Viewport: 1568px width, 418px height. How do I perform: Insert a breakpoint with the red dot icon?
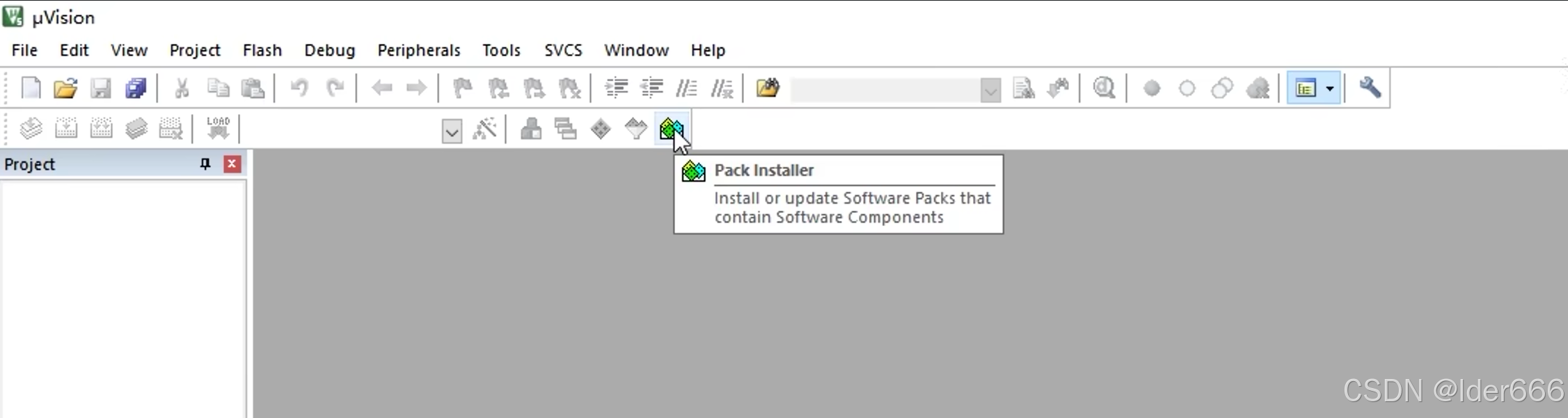[1152, 88]
